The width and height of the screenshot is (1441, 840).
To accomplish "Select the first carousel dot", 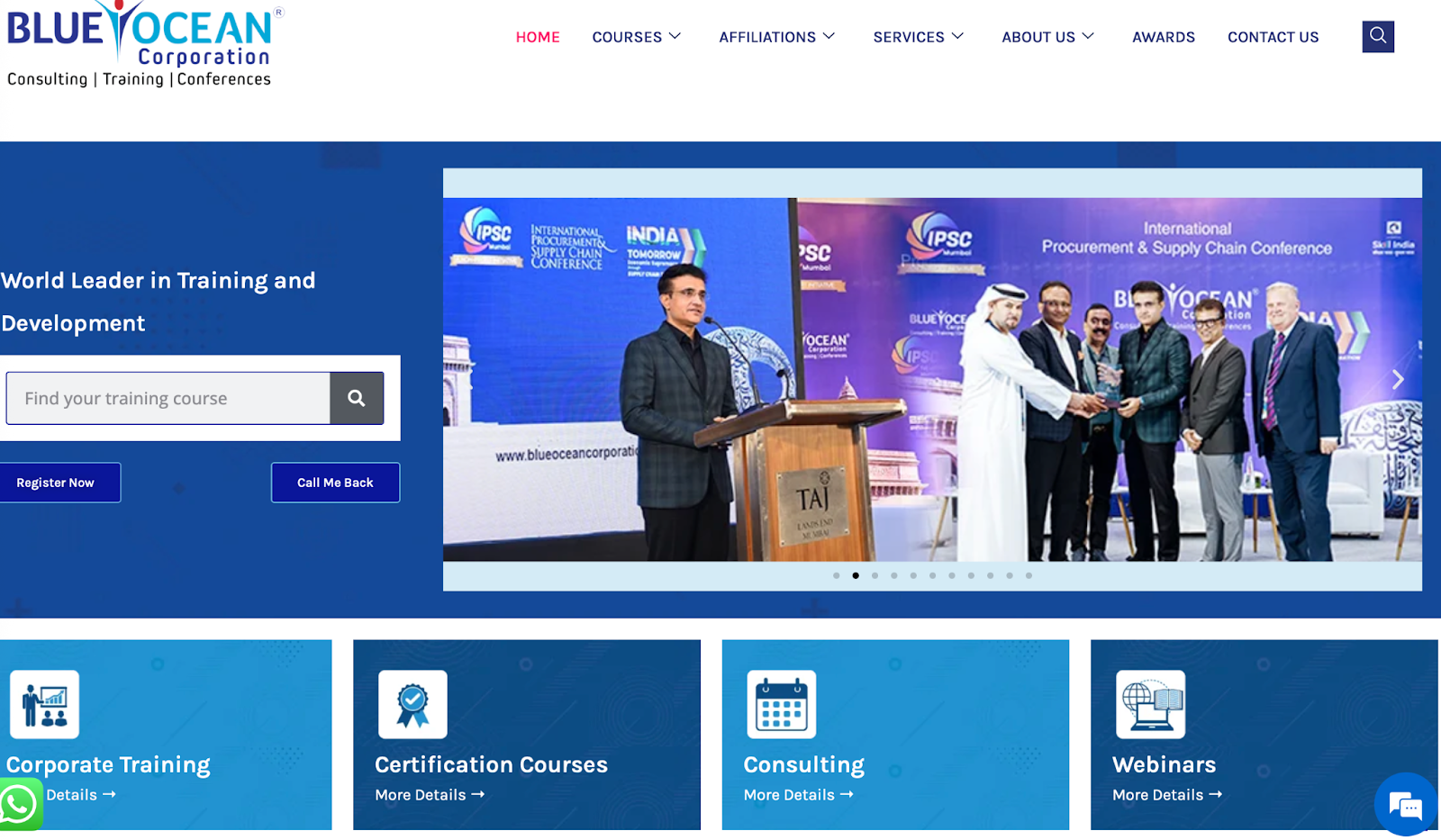I will (837, 575).
